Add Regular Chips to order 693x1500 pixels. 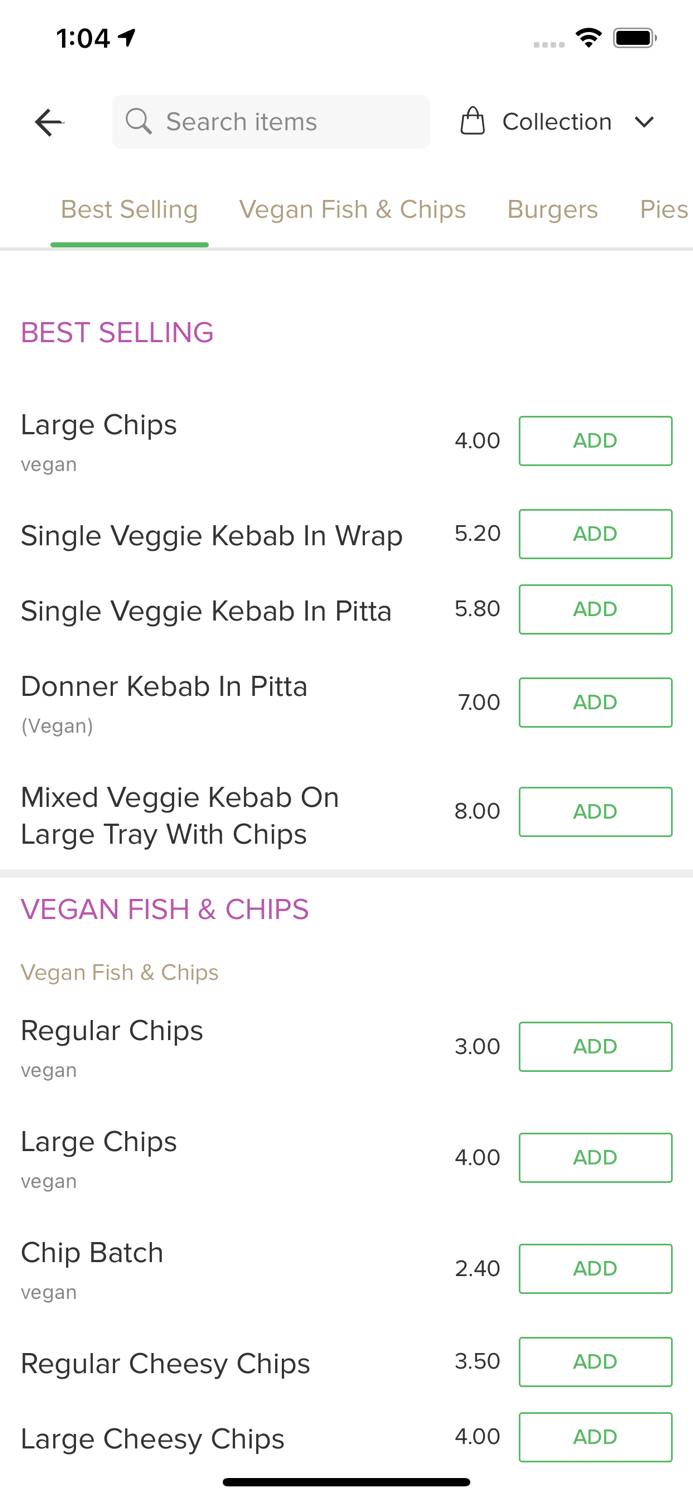tap(595, 1046)
